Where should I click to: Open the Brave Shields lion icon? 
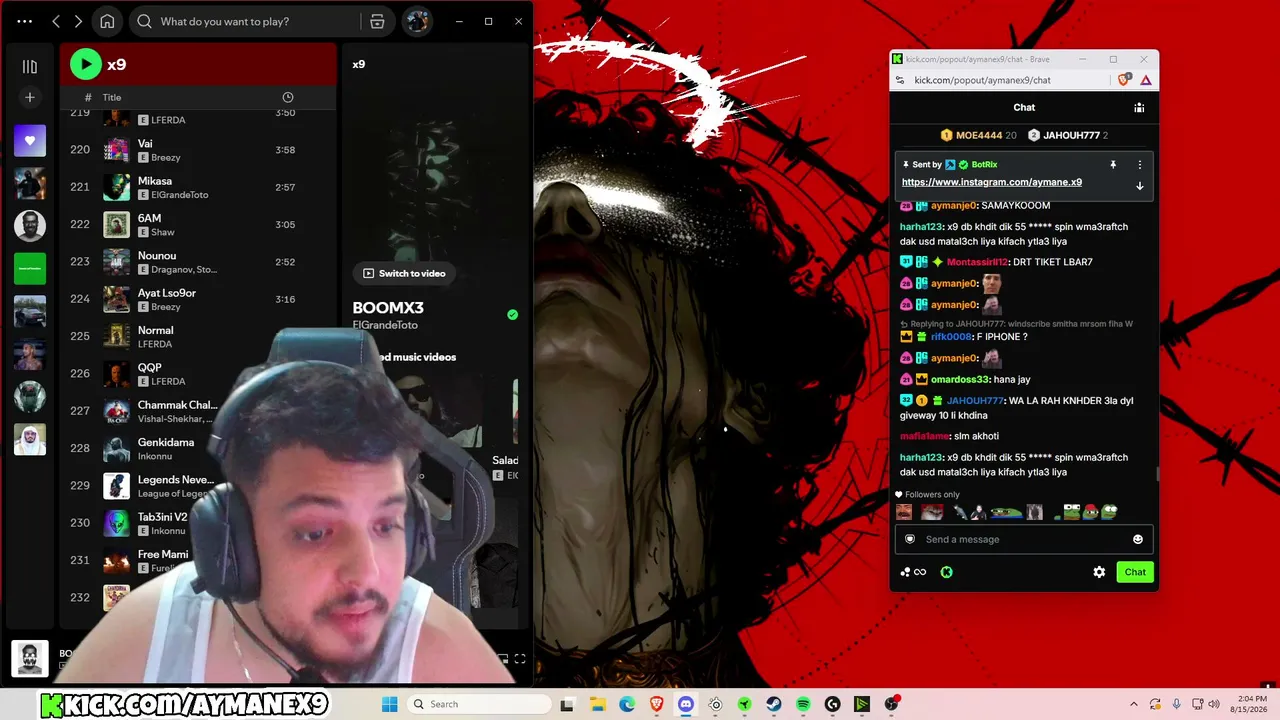tap(1126, 80)
